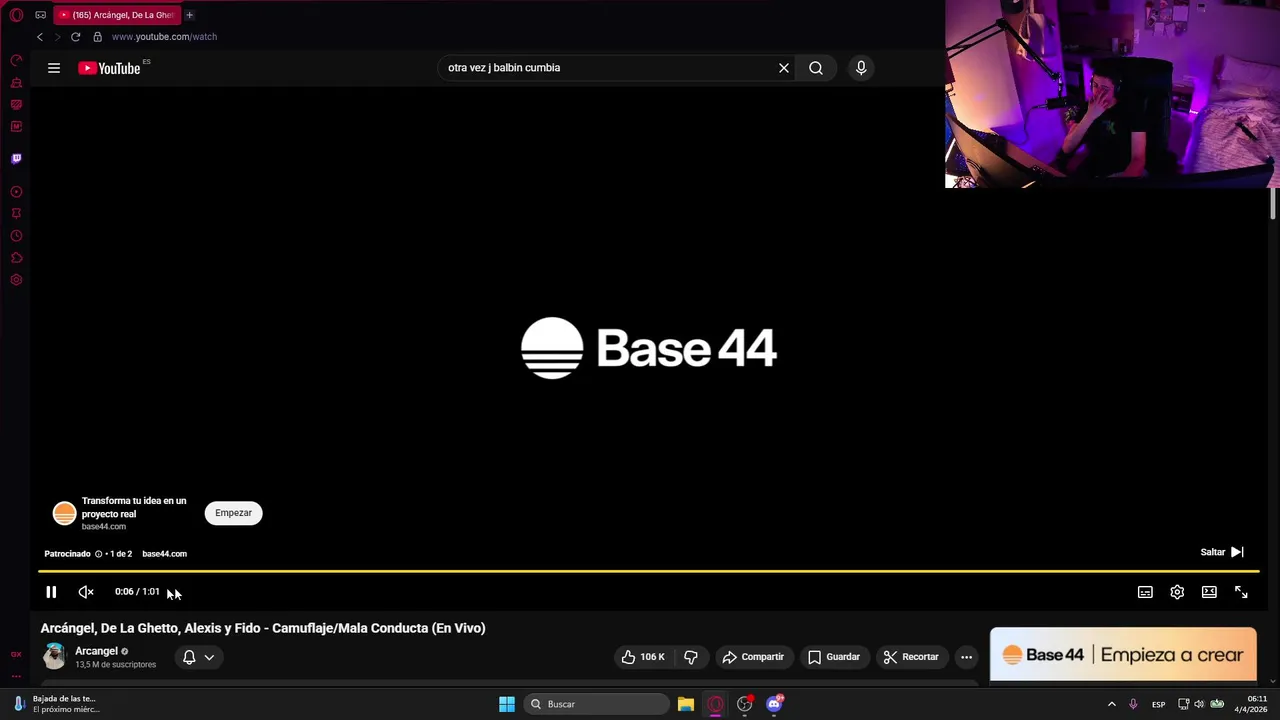Open the ESP language switcher

pyautogui.click(x=1158, y=704)
